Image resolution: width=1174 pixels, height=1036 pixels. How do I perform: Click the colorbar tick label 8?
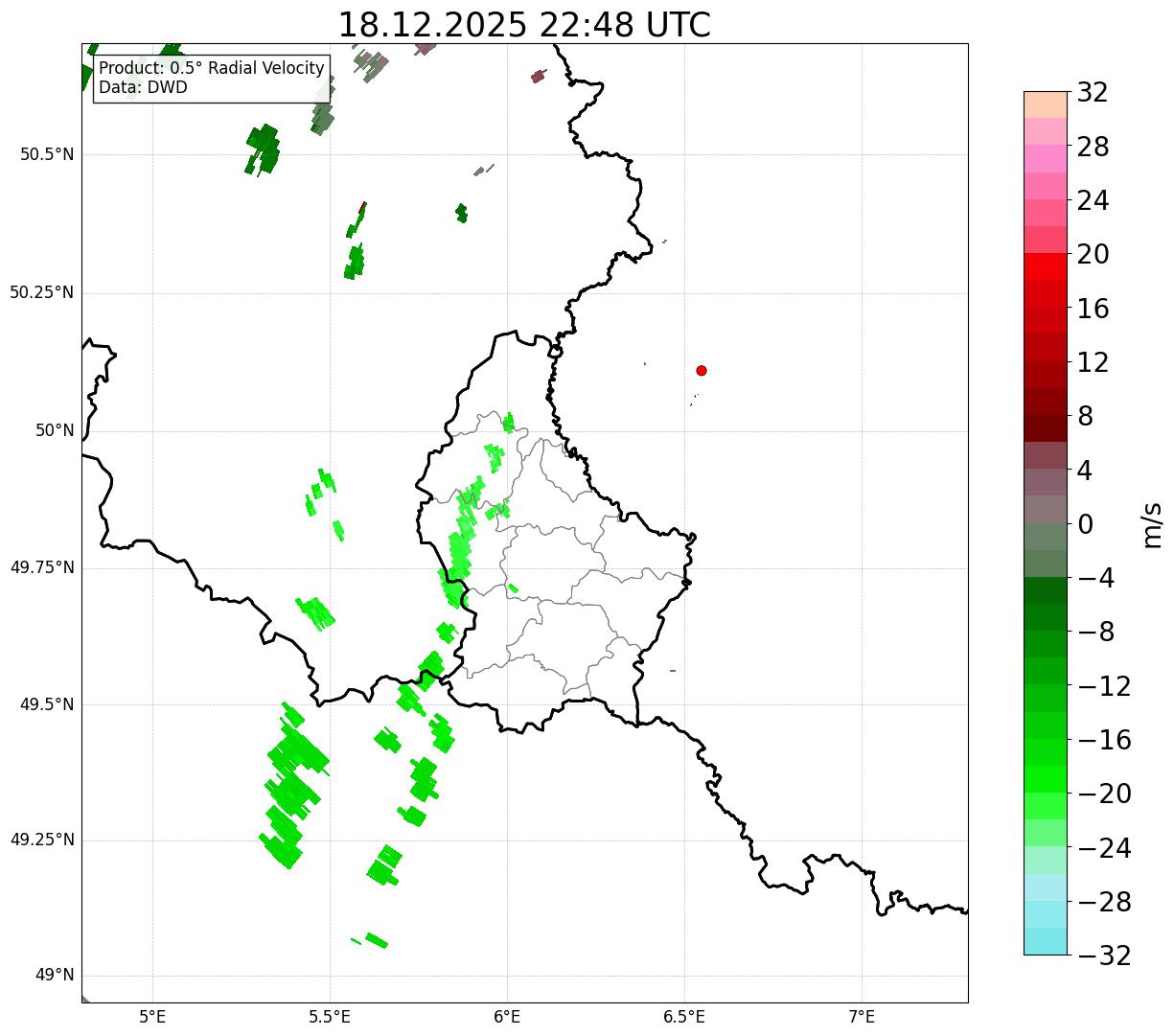pyautogui.click(x=1085, y=416)
